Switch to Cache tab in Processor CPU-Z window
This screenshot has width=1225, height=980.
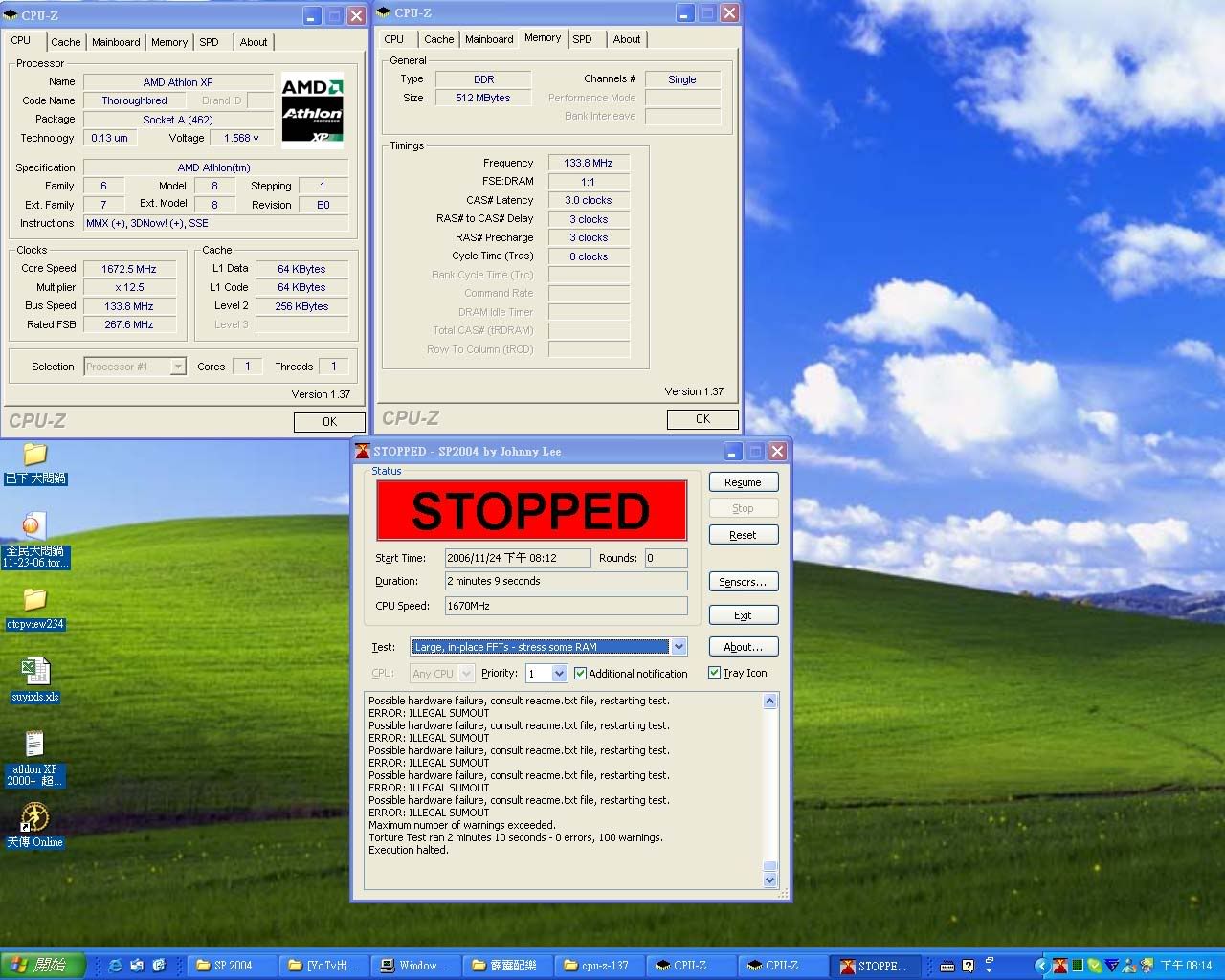click(x=66, y=42)
